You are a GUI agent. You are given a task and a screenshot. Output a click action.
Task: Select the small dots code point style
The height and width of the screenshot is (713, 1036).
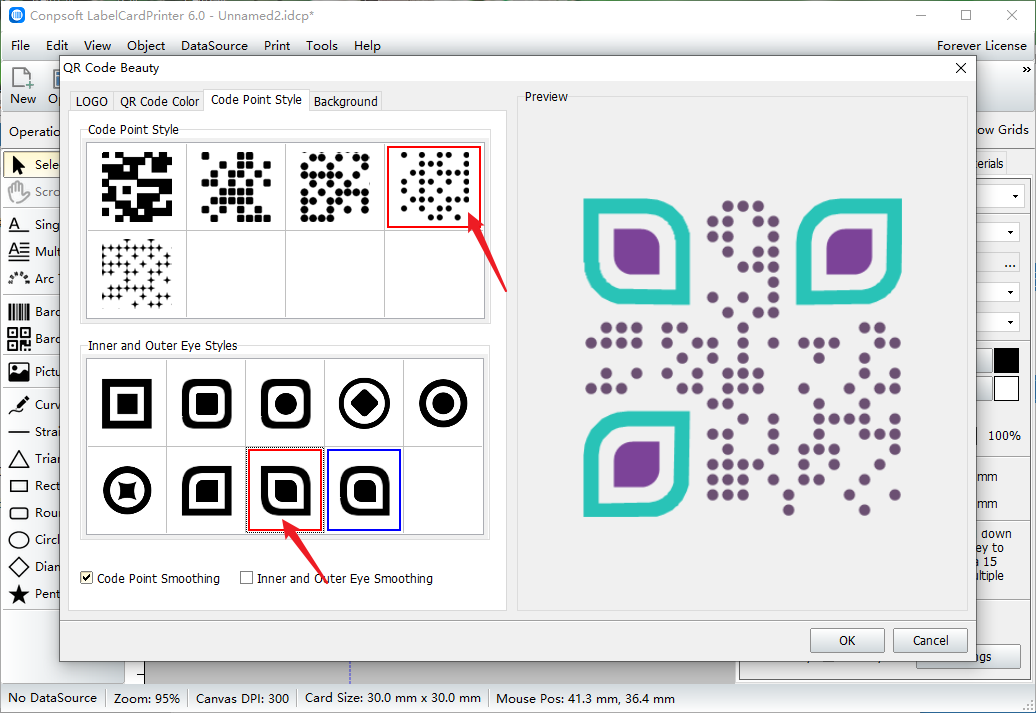pyautogui.click(x=434, y=186)
